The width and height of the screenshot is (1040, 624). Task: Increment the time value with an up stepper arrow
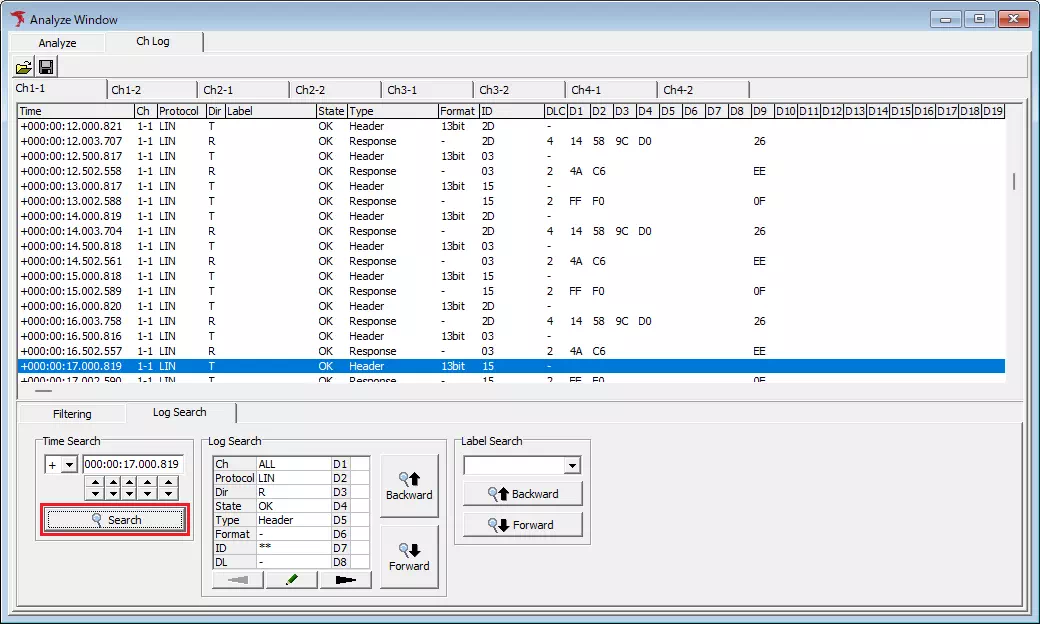click(x=96, y=482)
